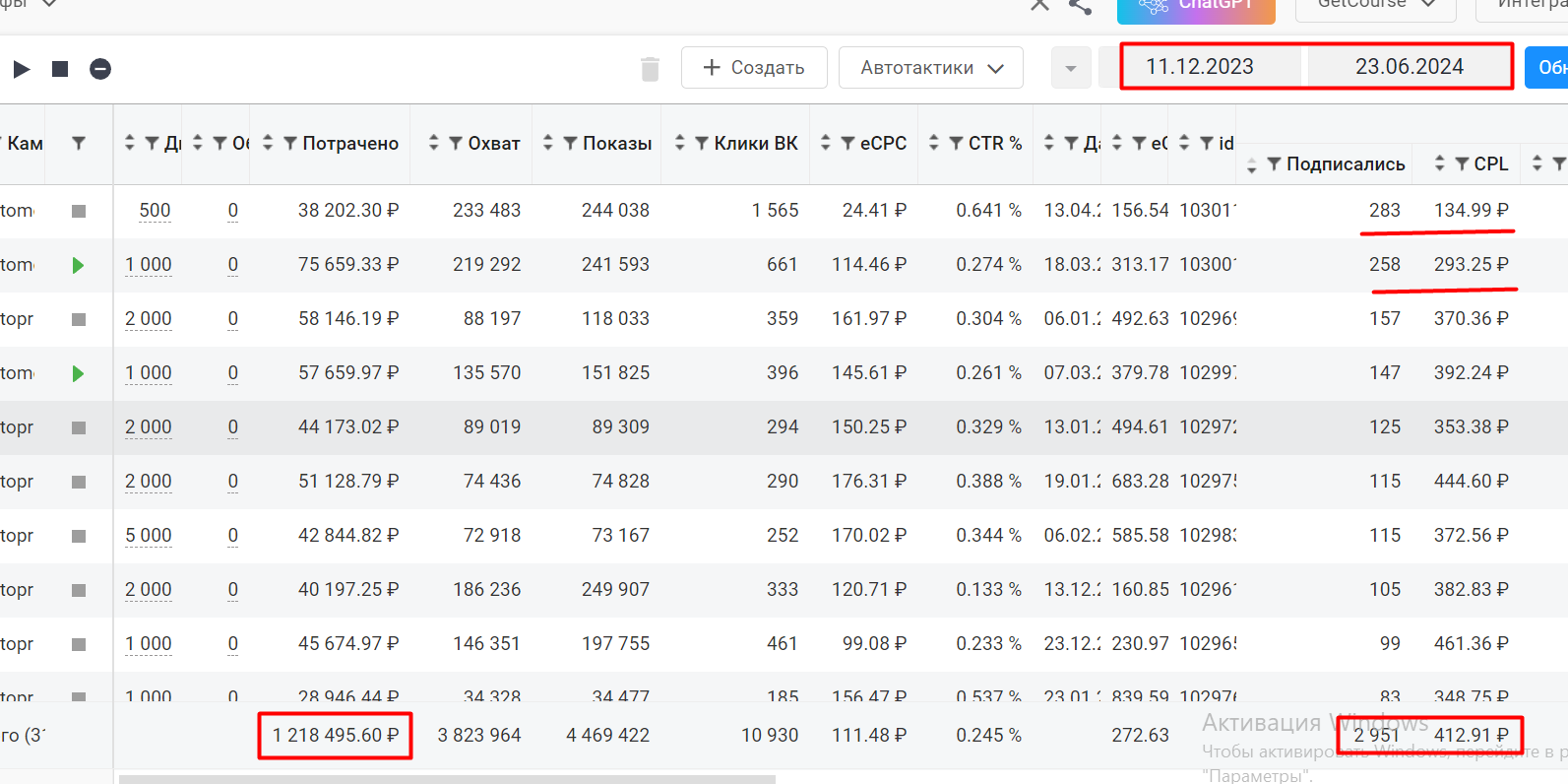Click the start date field 11.12.2023

[x=1200, y=67]
